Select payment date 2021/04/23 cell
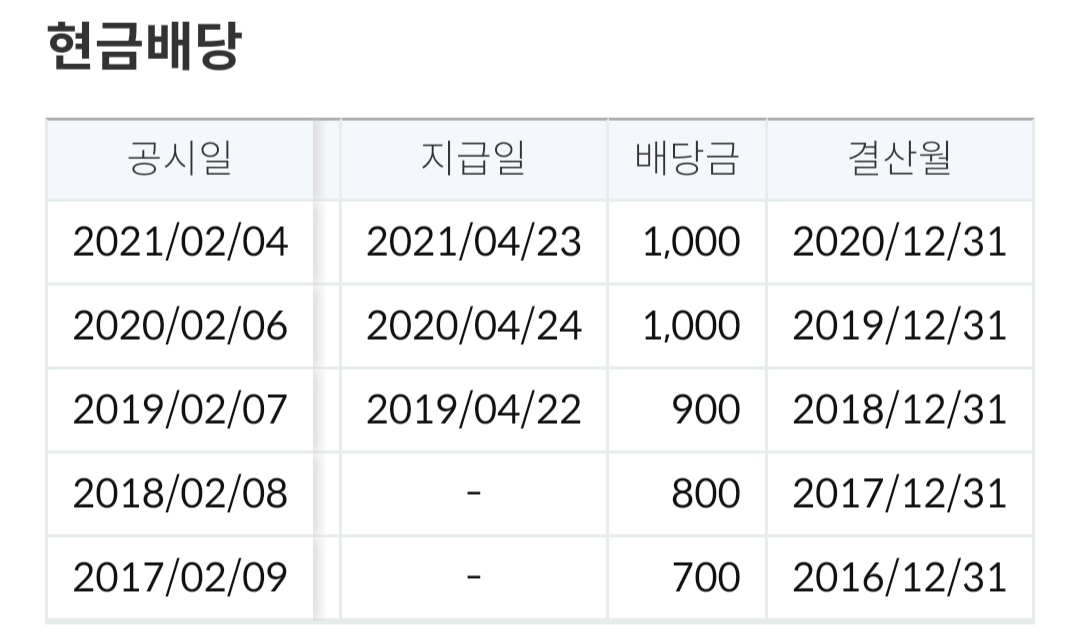 pyautogui.click(x=474, y=242)
